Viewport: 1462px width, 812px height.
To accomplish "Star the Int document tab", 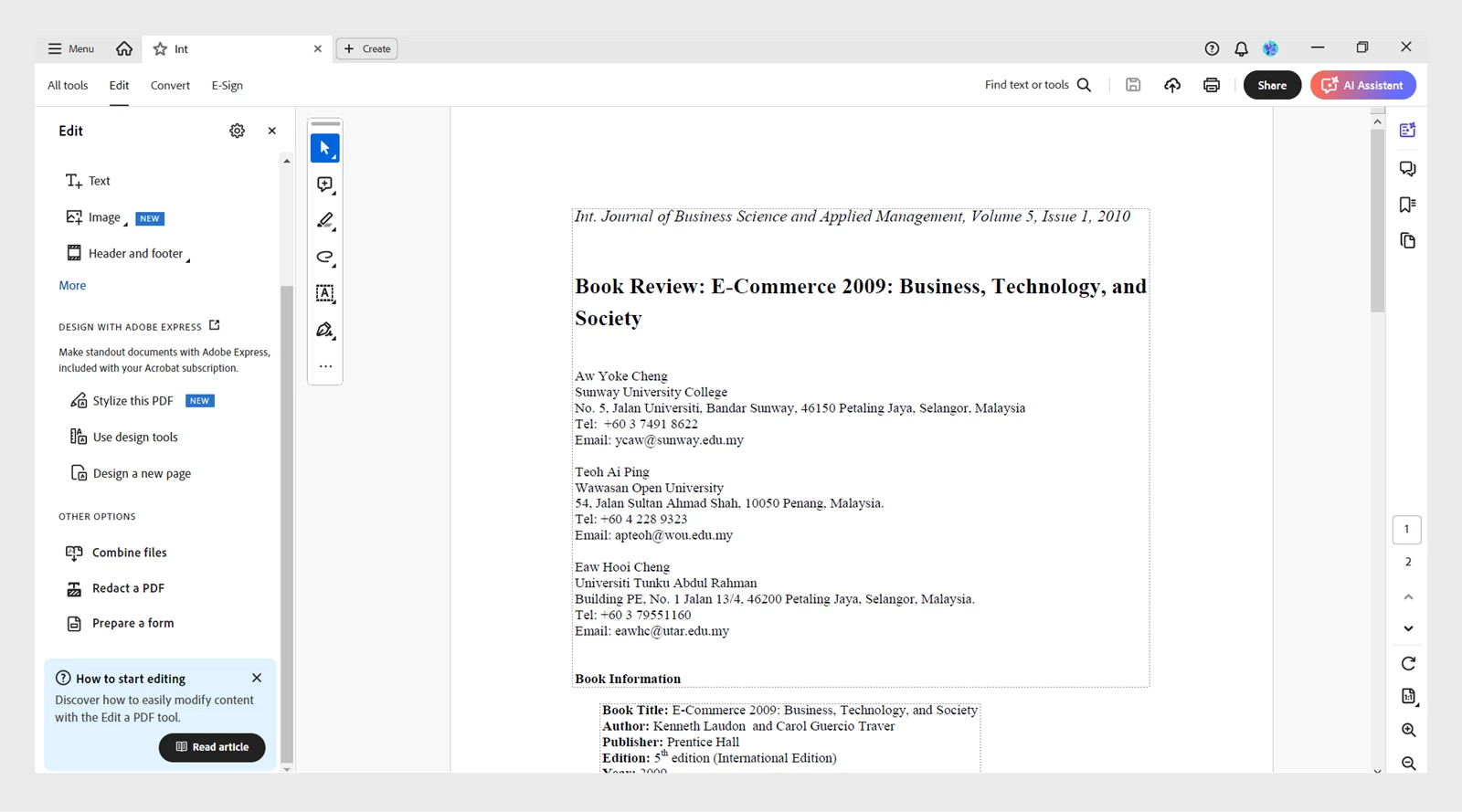I will point(160,49).
